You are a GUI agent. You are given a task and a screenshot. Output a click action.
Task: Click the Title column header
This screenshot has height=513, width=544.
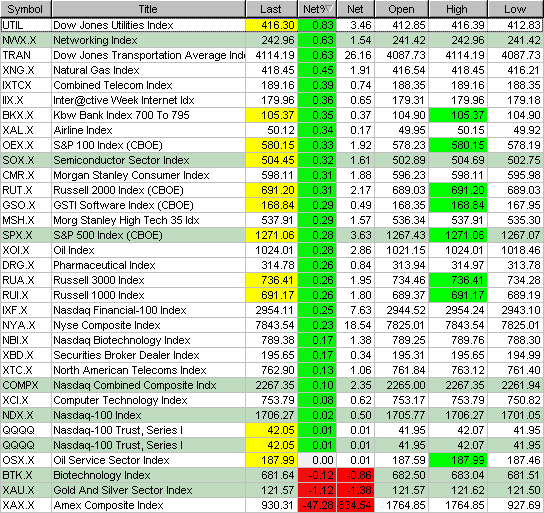148,9
